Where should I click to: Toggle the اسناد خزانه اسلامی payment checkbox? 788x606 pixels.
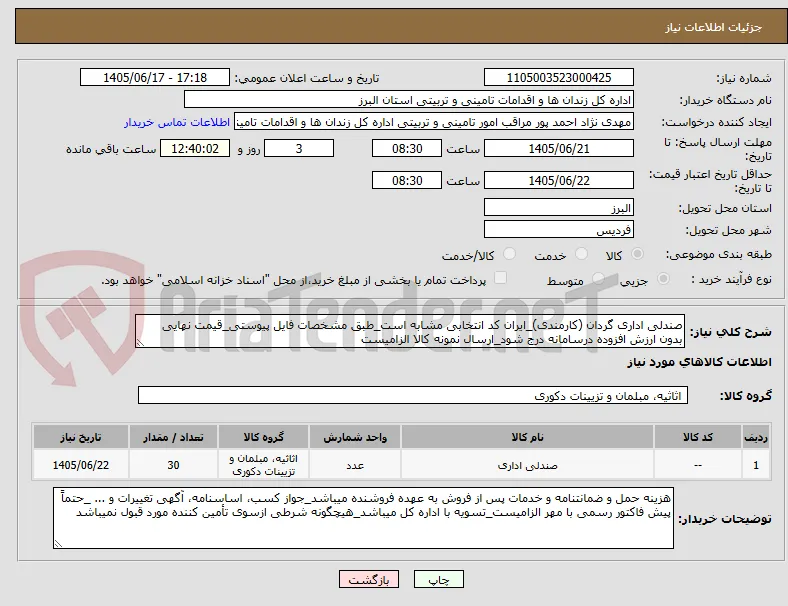501,278
